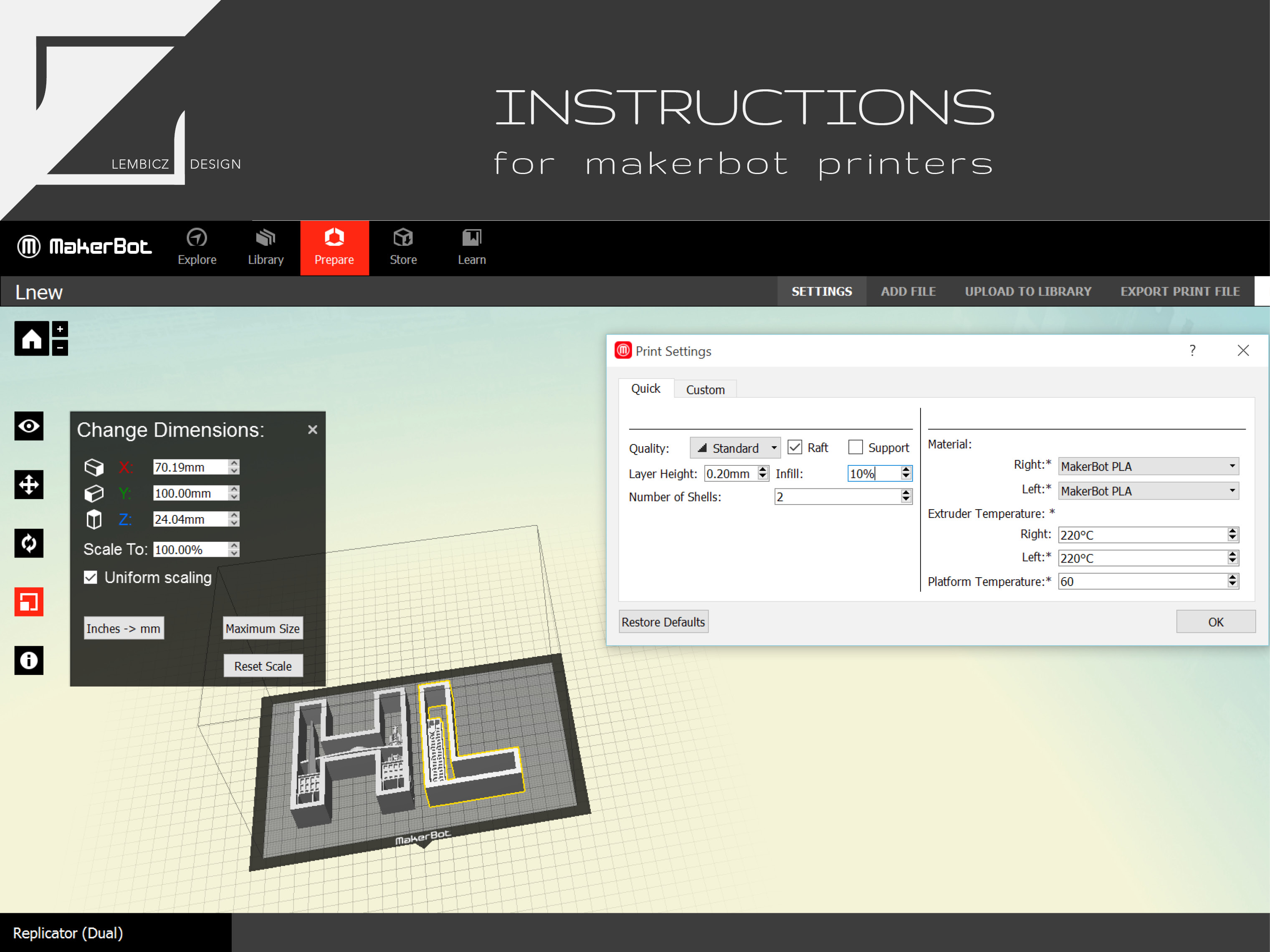This screenshot has height=952, width=1270.
Task: Click UPLOAD TO LIBRARY
Action: coord(1028,291)
